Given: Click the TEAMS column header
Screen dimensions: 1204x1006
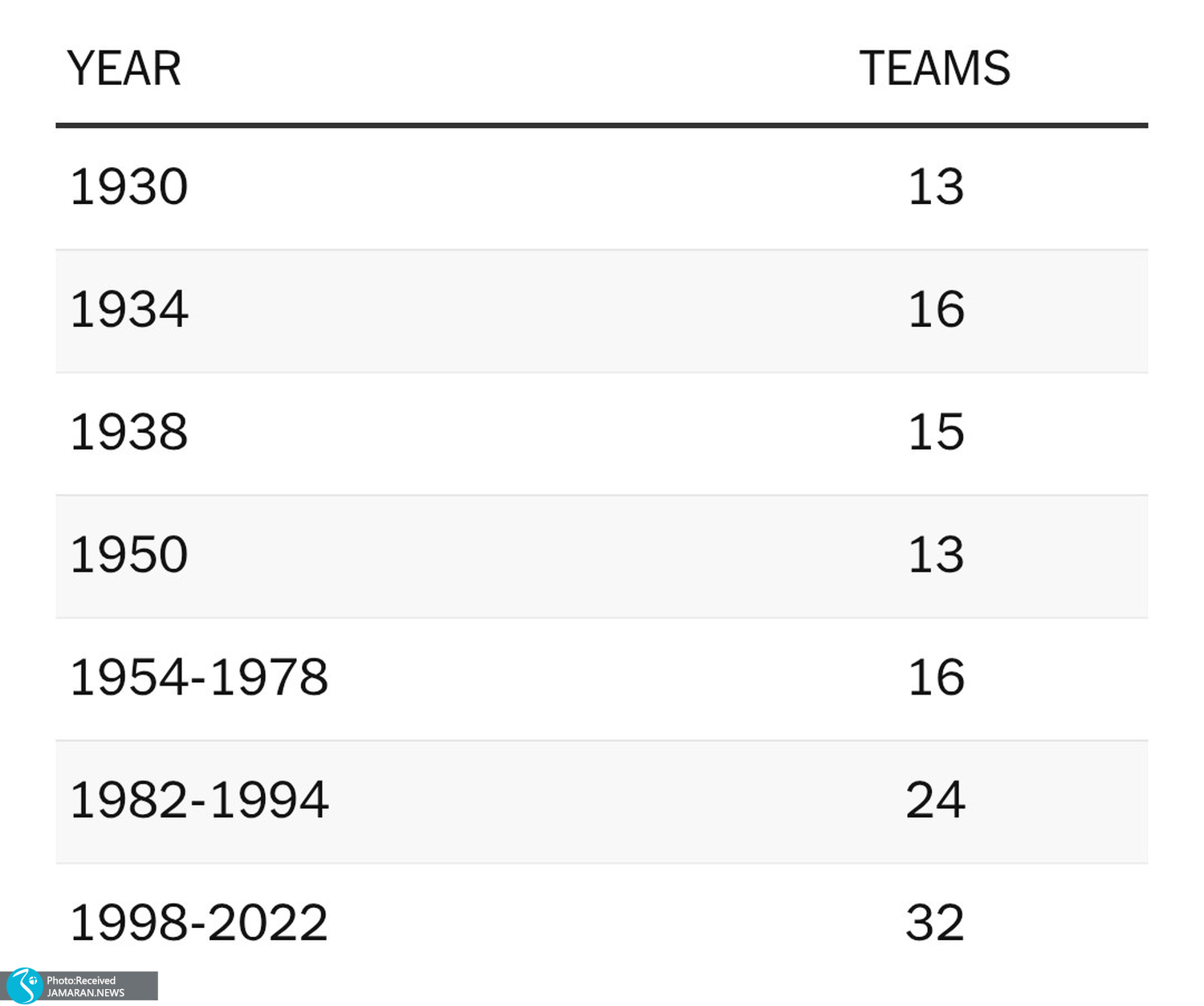Looking at the screenshot, I should click(935, 68).
